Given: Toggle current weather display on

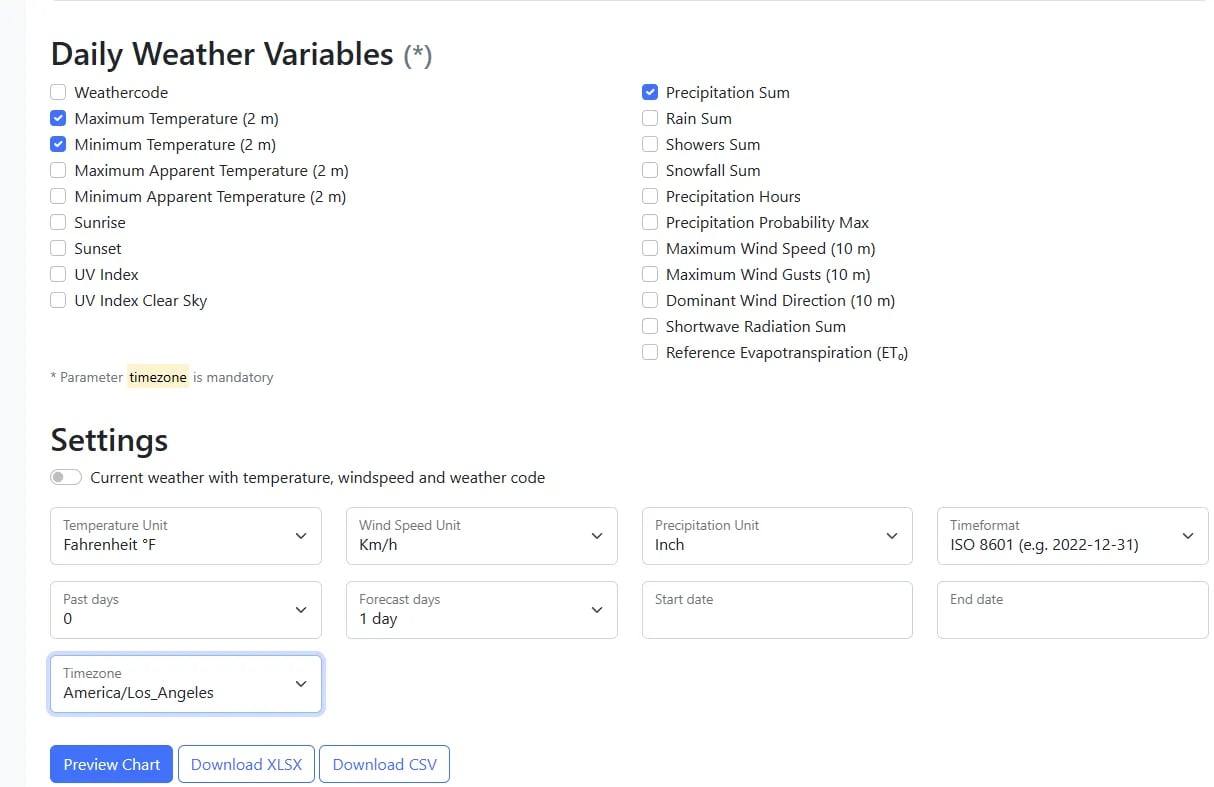Looking at the screenshot, I should (x=65, y=477).
